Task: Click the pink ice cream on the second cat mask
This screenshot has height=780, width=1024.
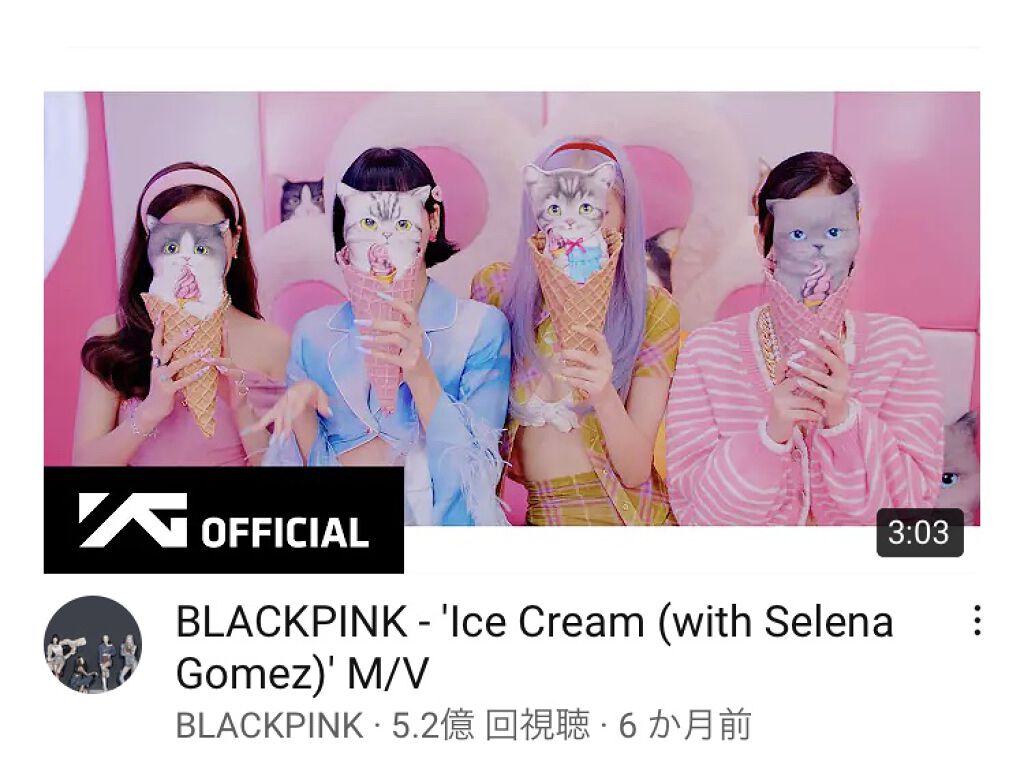Action: coord(381,261)
